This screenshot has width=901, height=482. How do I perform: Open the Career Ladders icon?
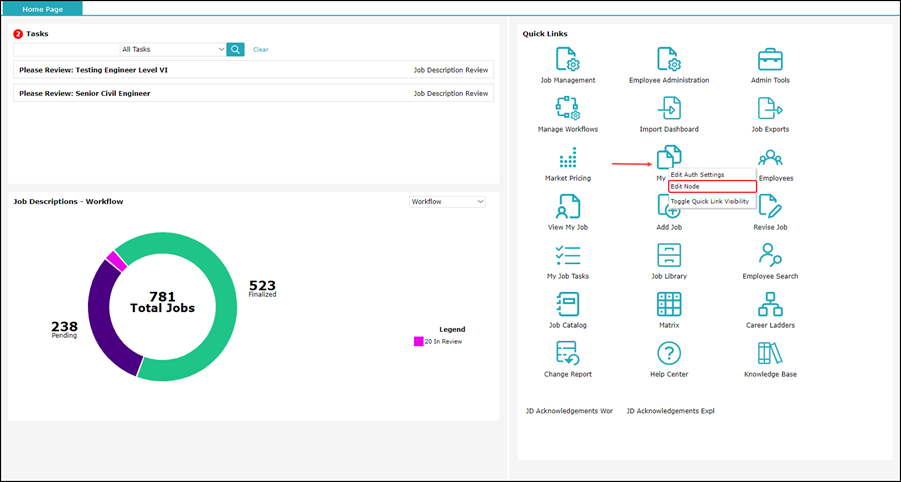770,304
